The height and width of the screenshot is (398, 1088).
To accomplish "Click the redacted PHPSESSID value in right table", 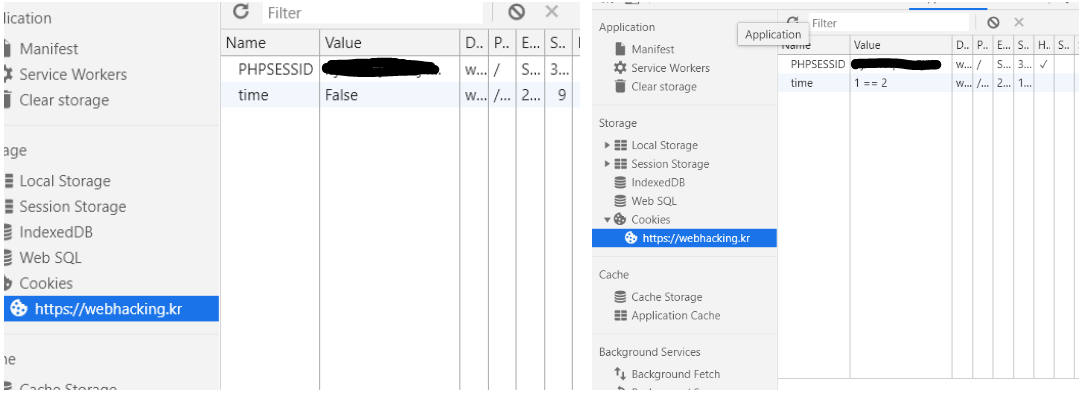I will (896, 64).
